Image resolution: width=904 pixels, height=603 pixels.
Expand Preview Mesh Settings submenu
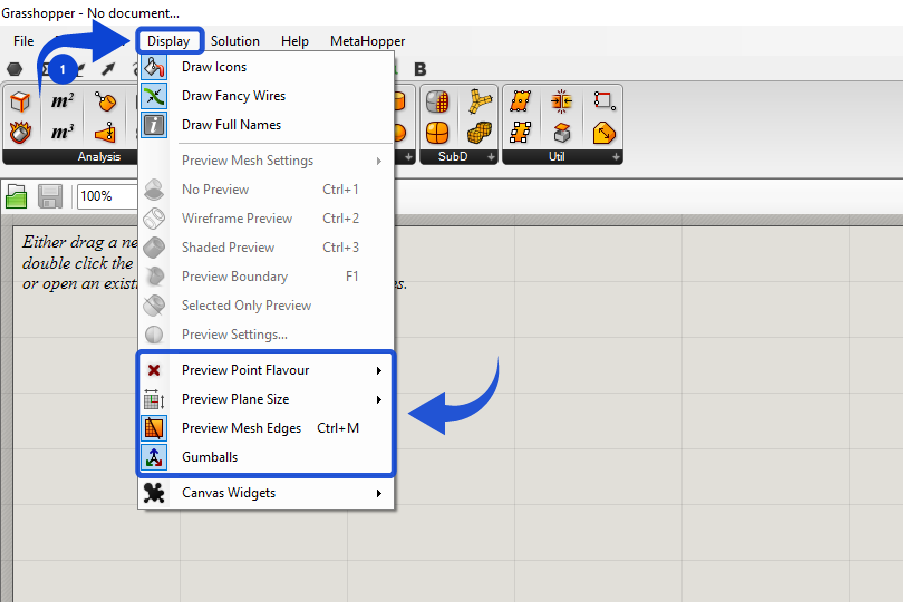point(266,160)
